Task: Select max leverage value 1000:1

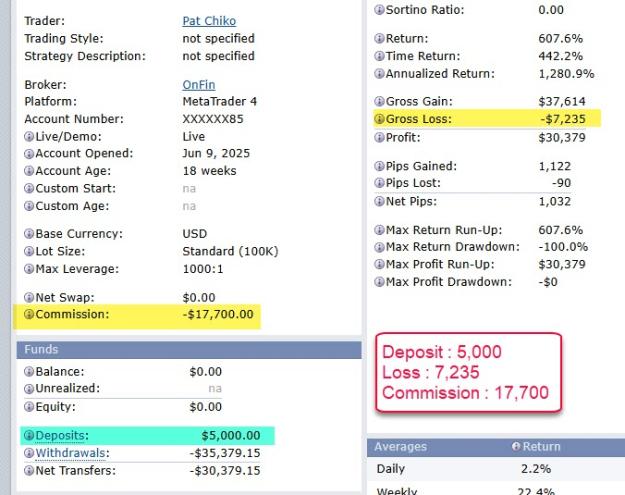Action: [x=203, y=269]
